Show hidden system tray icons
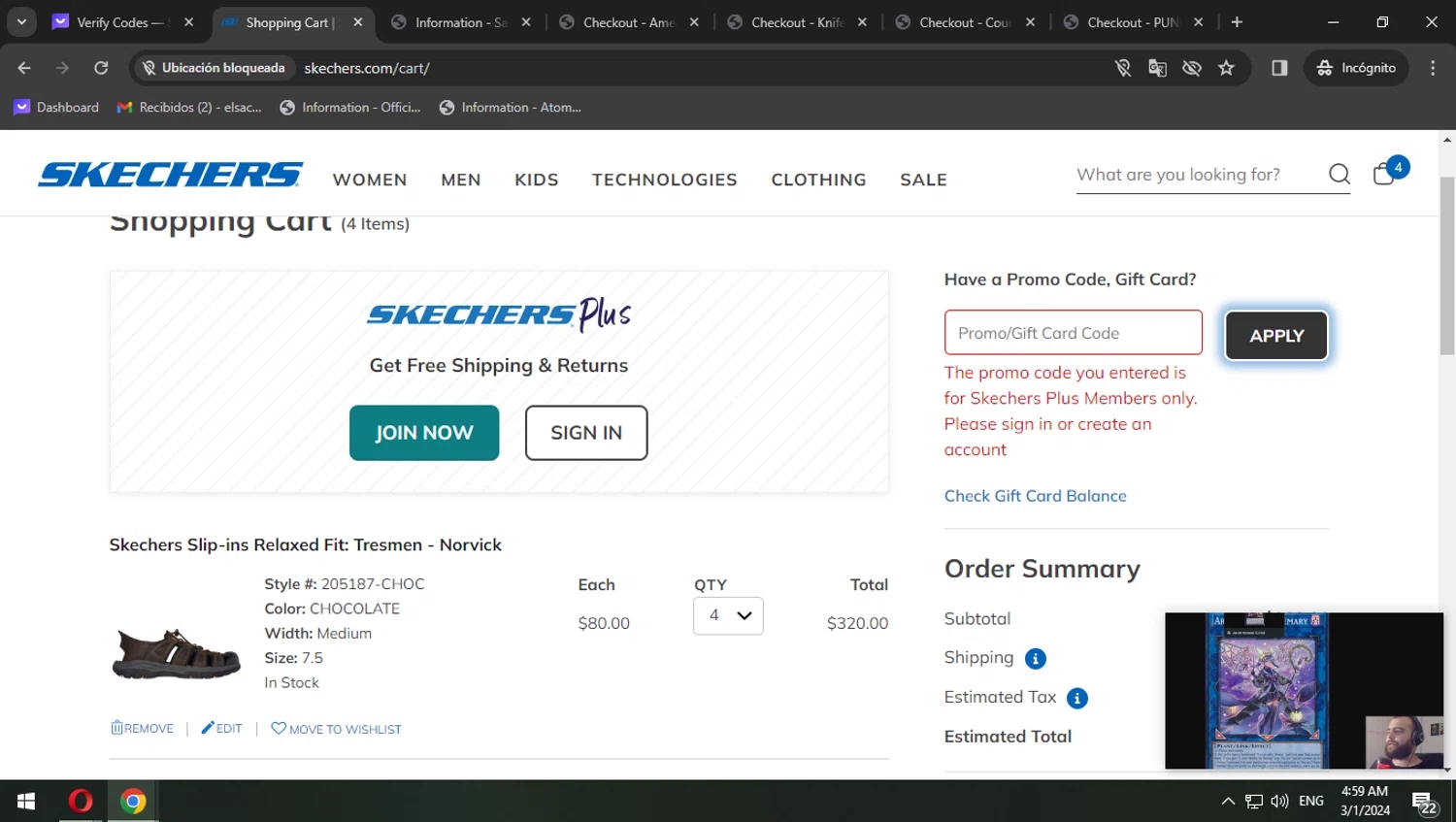 tap(1228, 802)
